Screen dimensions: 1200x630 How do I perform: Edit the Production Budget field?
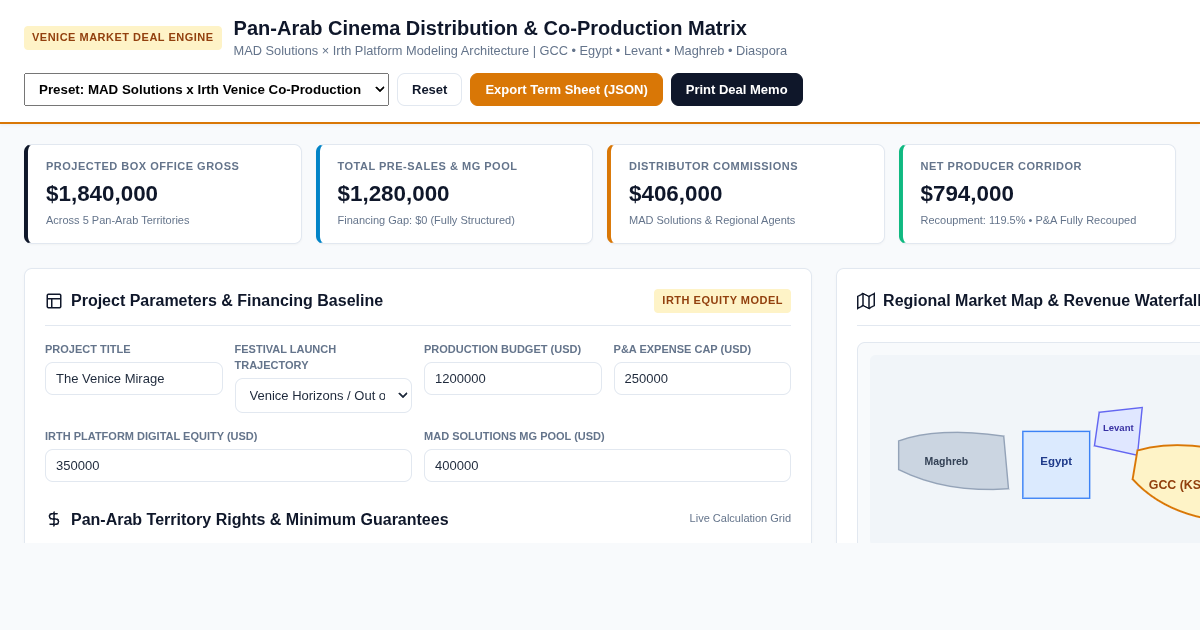(513, 378)
